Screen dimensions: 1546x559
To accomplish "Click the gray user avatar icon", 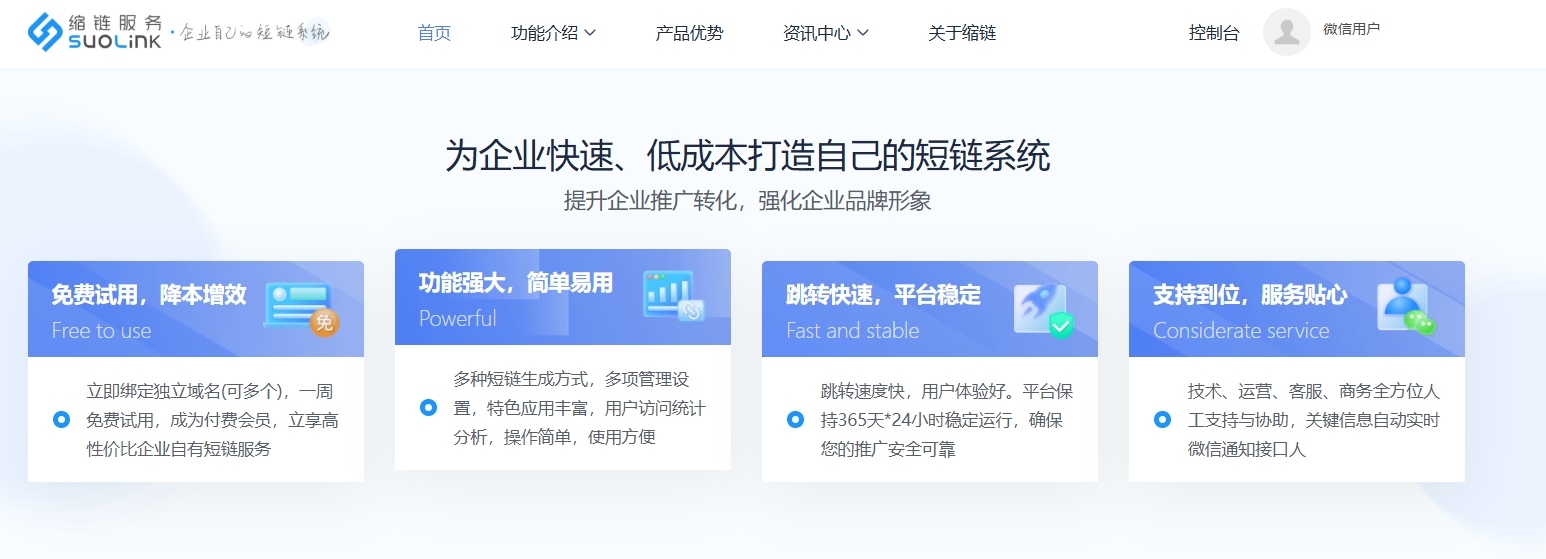I will click(1286, 32).
